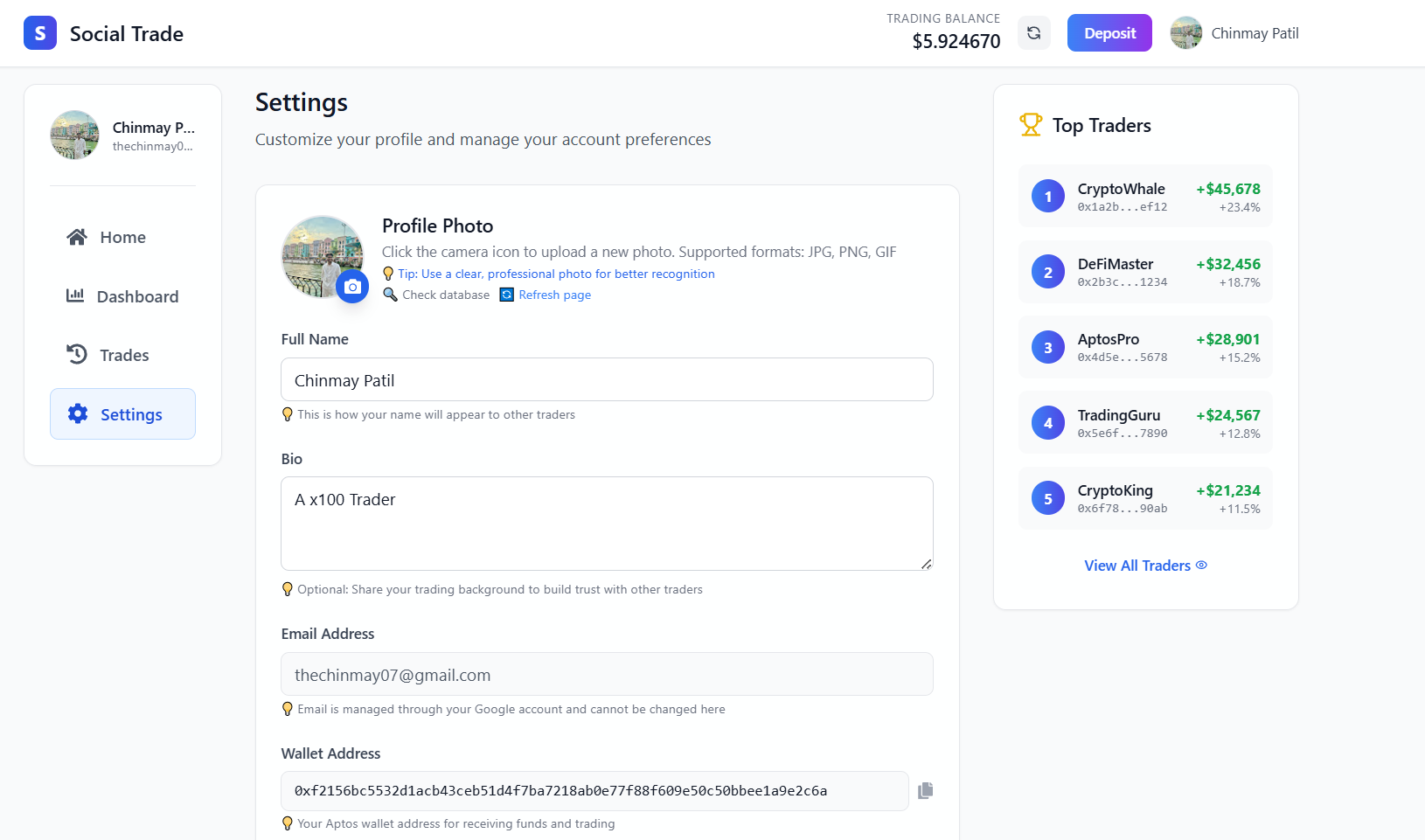This screenshot has width=1425, height=840.
Task: Open the header Chinmay Patil user avatar
Action: click(1186, 33)
